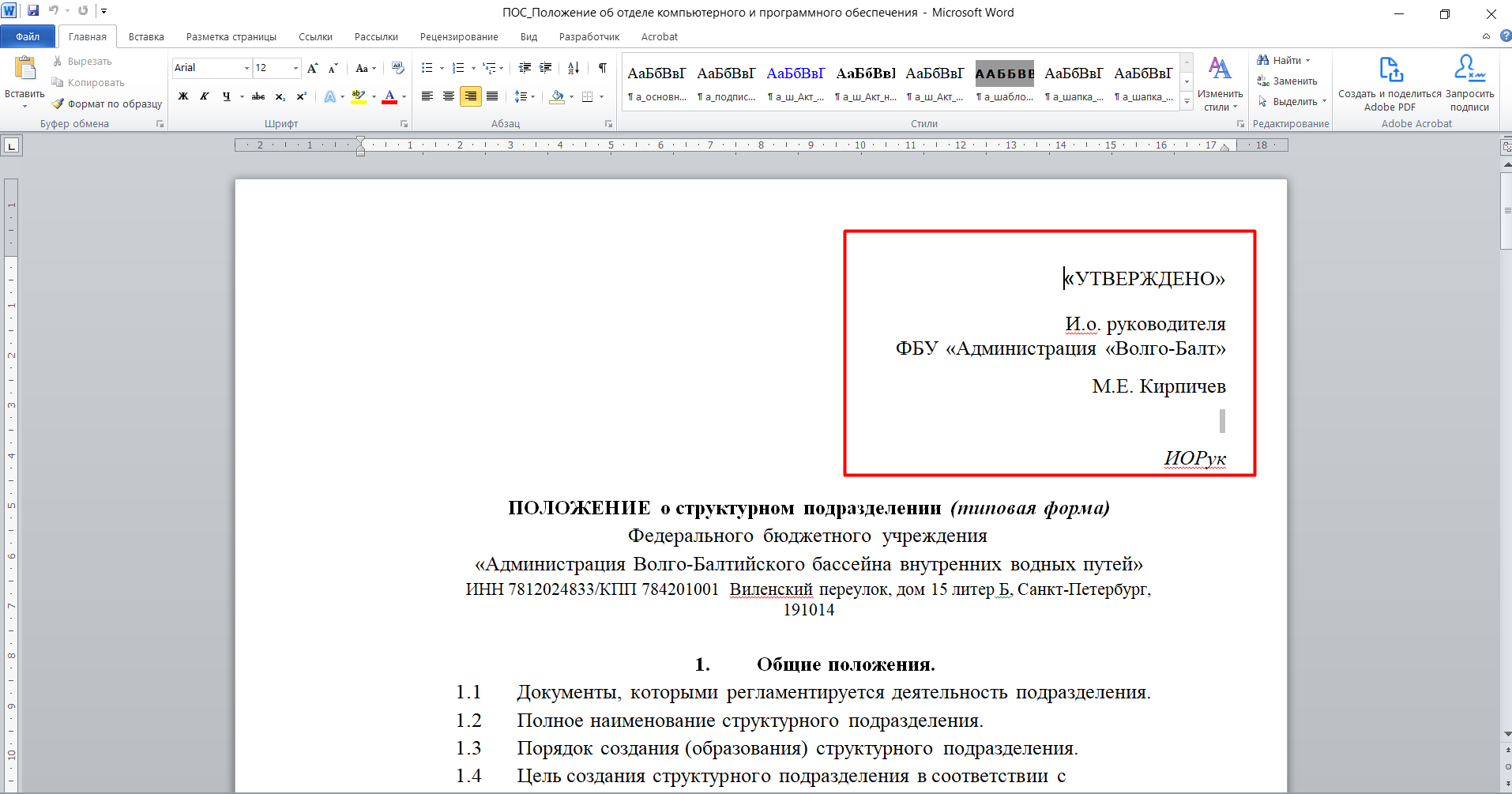Open the Разметка страницы tab
Image resolution: width=1512 pixels, height=794 pixels.
pyautogui.click(x=231, y=36)
